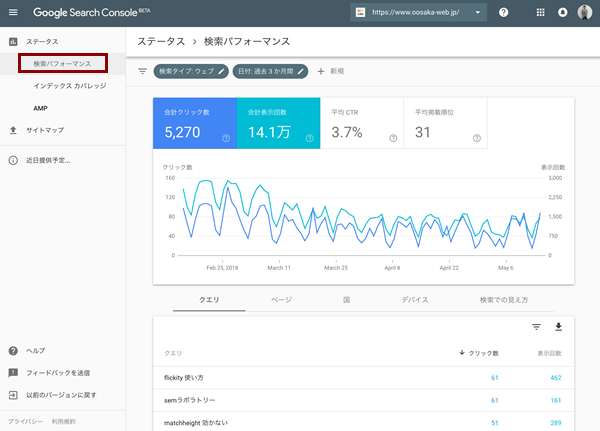Edit the 検索タイプ: ウェブ filter chip
This screenshot has height=431, width=600.
191,71
